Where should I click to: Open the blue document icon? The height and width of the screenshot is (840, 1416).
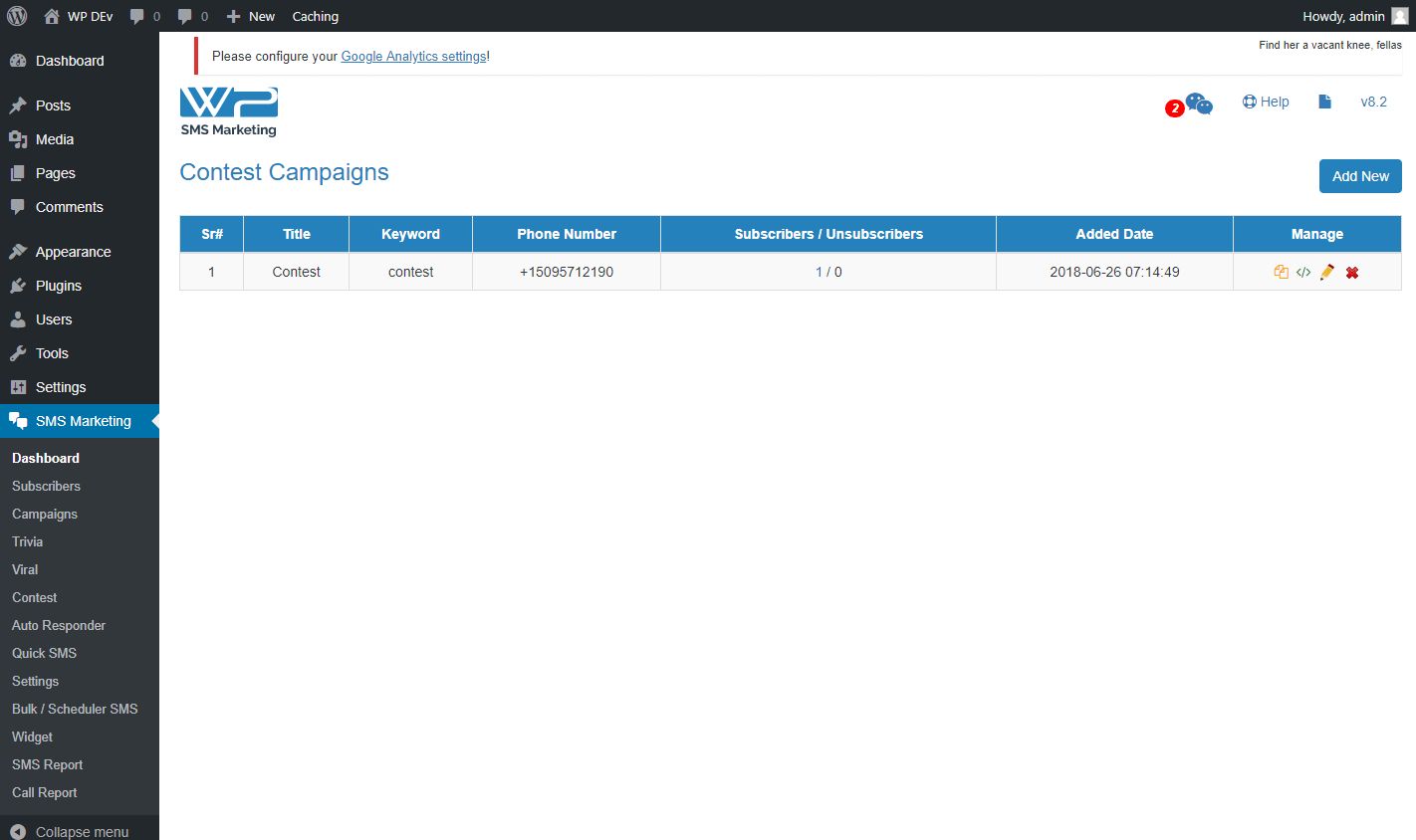tap(1324, 102)
